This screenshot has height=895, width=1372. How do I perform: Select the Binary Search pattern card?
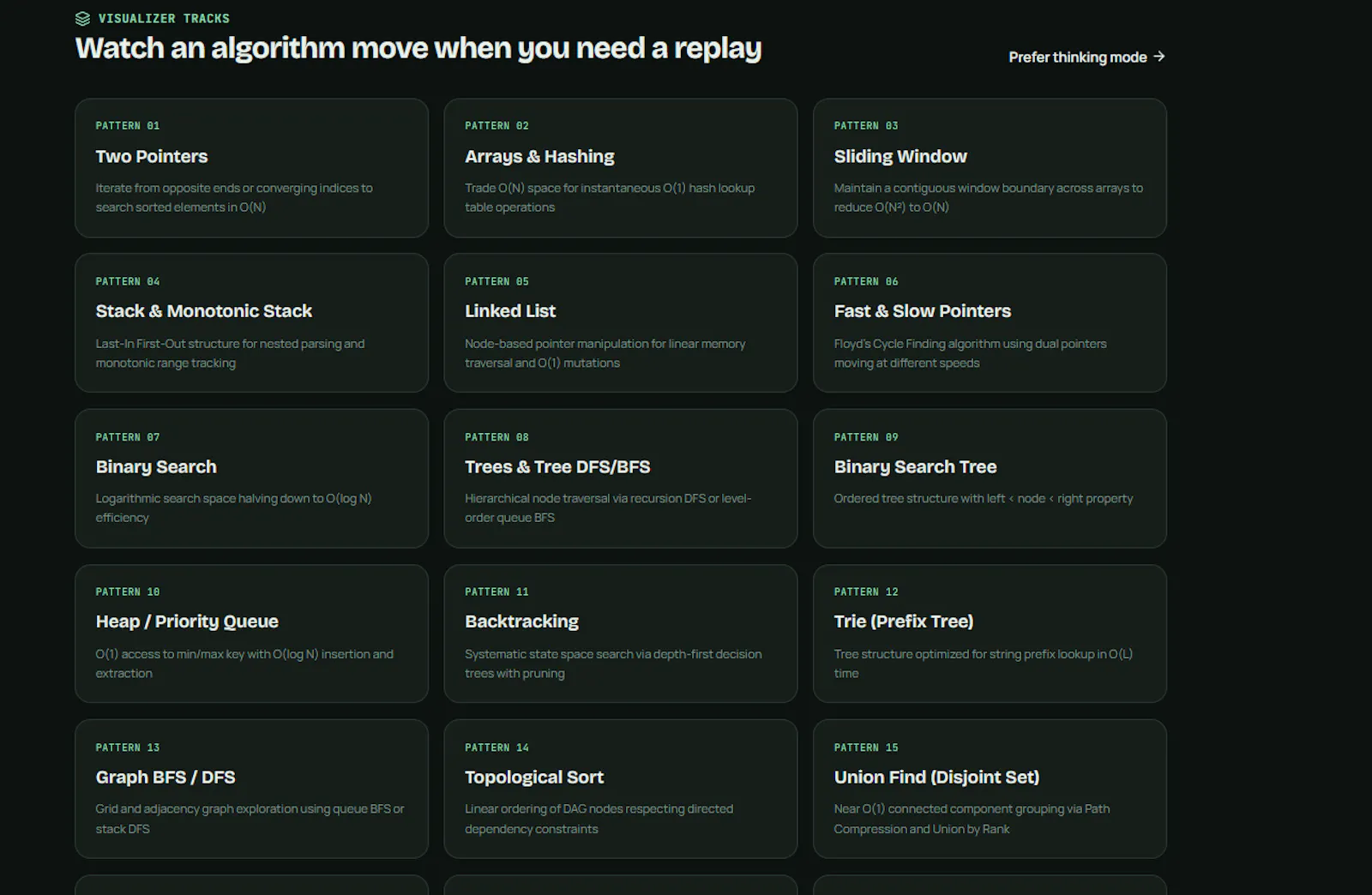[251, 478]
